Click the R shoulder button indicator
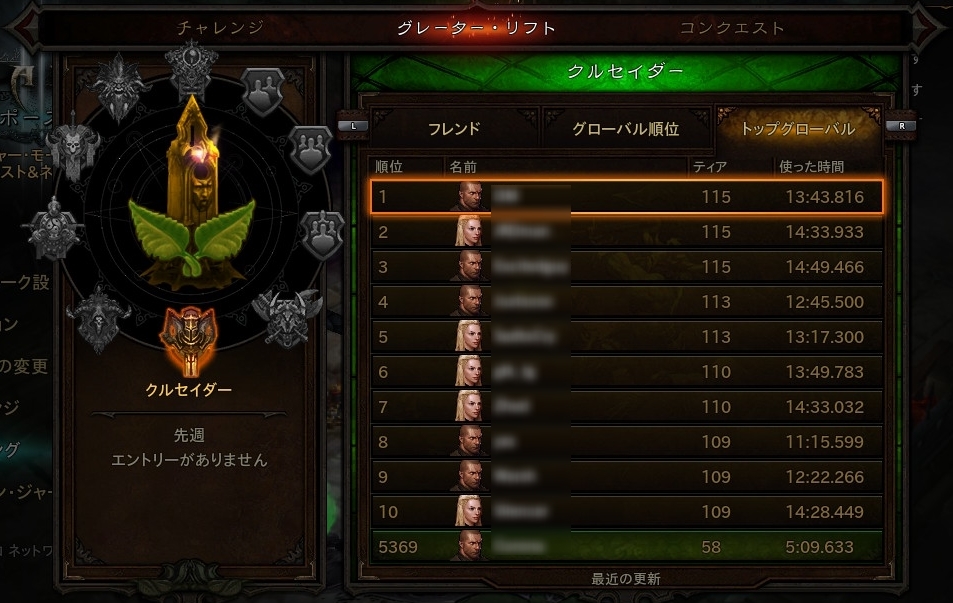This screenshot has height=603, width=953. pos(901,126)
